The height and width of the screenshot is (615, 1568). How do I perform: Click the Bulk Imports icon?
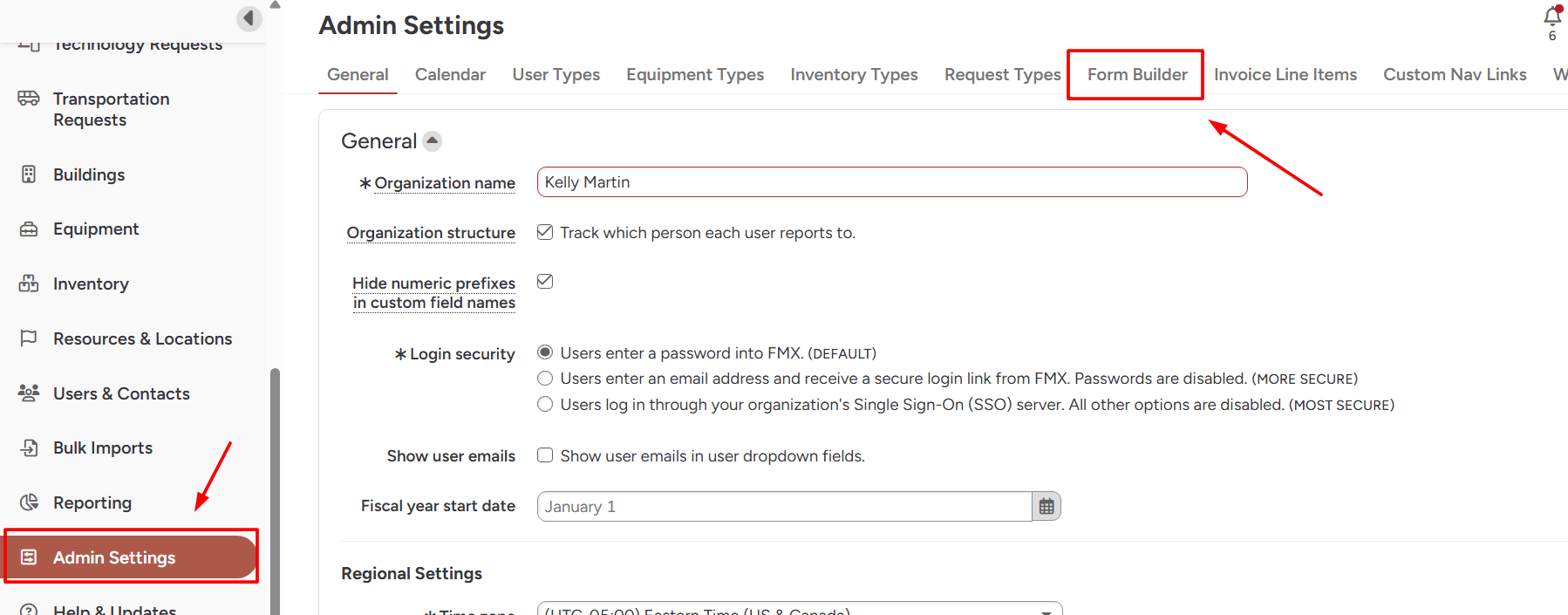[29, 448]
